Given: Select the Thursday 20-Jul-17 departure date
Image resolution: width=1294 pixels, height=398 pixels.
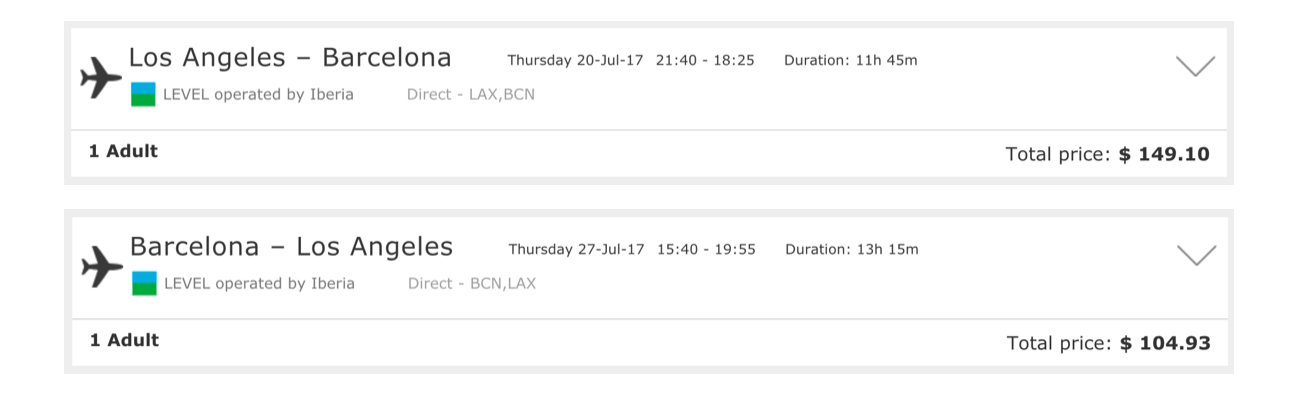Looking at the screenshot, I should 575,60.
